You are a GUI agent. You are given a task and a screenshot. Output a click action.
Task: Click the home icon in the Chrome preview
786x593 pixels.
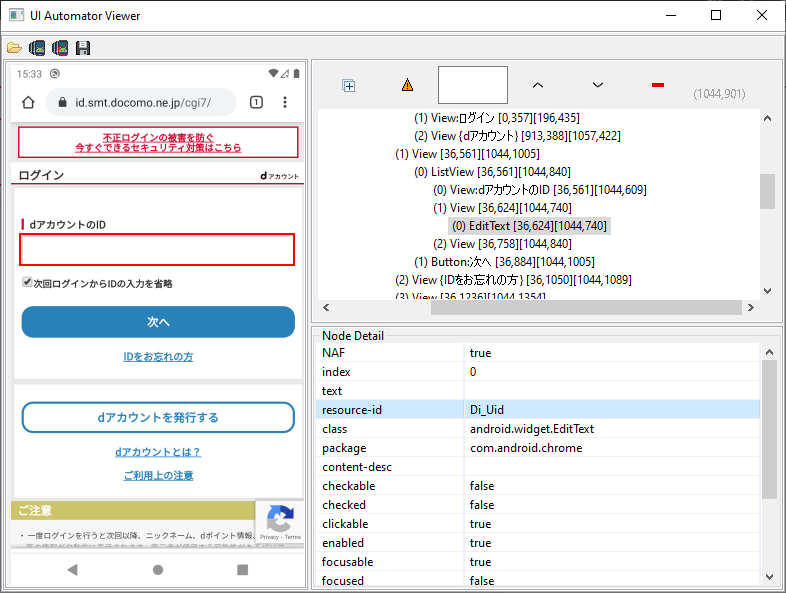tap(29, 102)
